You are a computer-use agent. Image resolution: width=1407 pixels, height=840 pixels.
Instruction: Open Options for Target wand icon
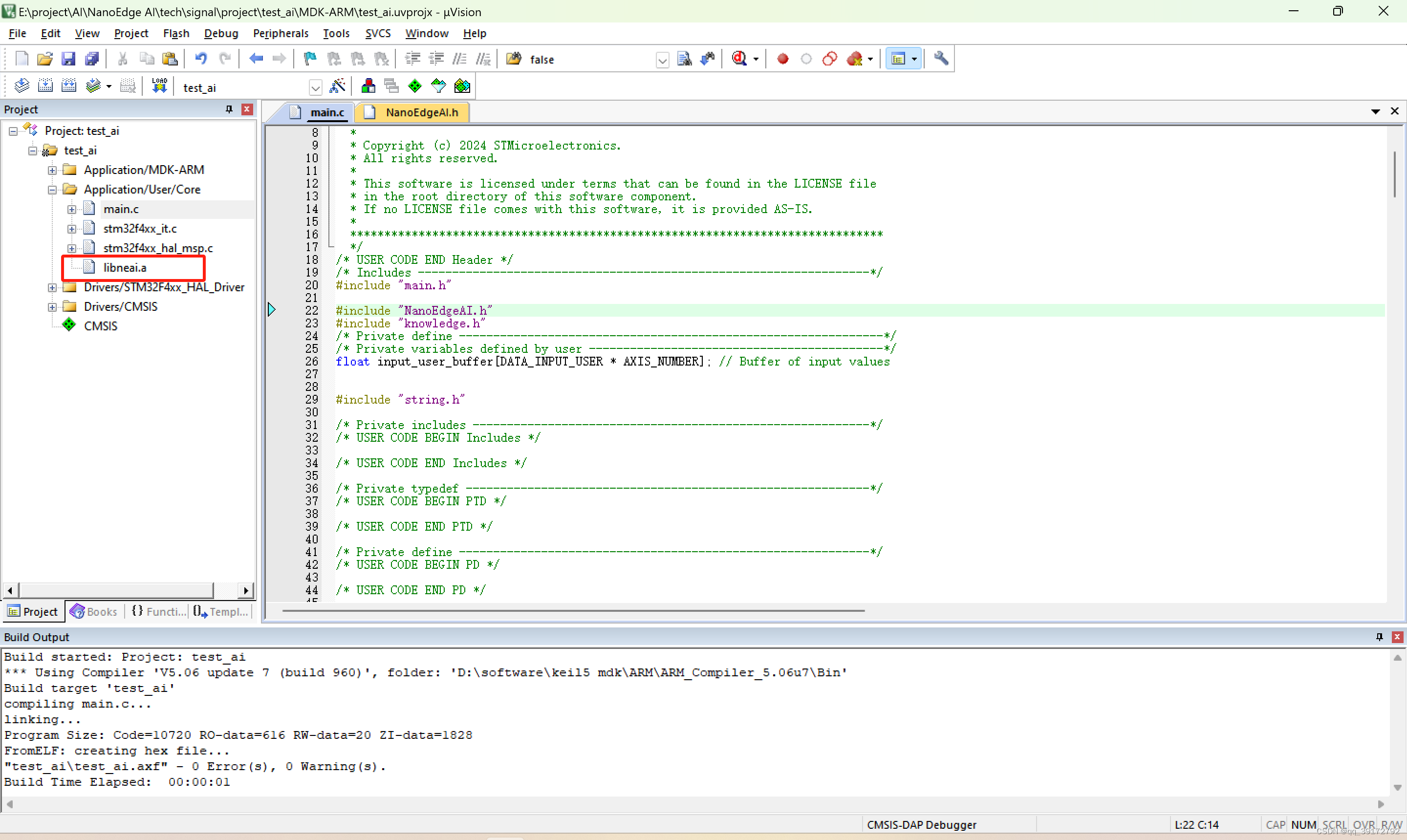[337, 86]
